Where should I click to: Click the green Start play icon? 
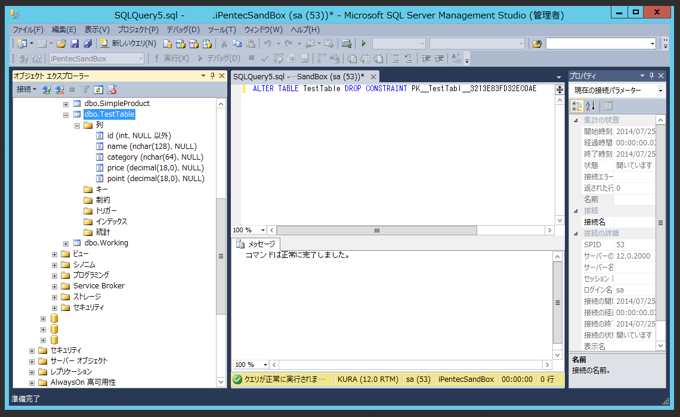[364, 44]
